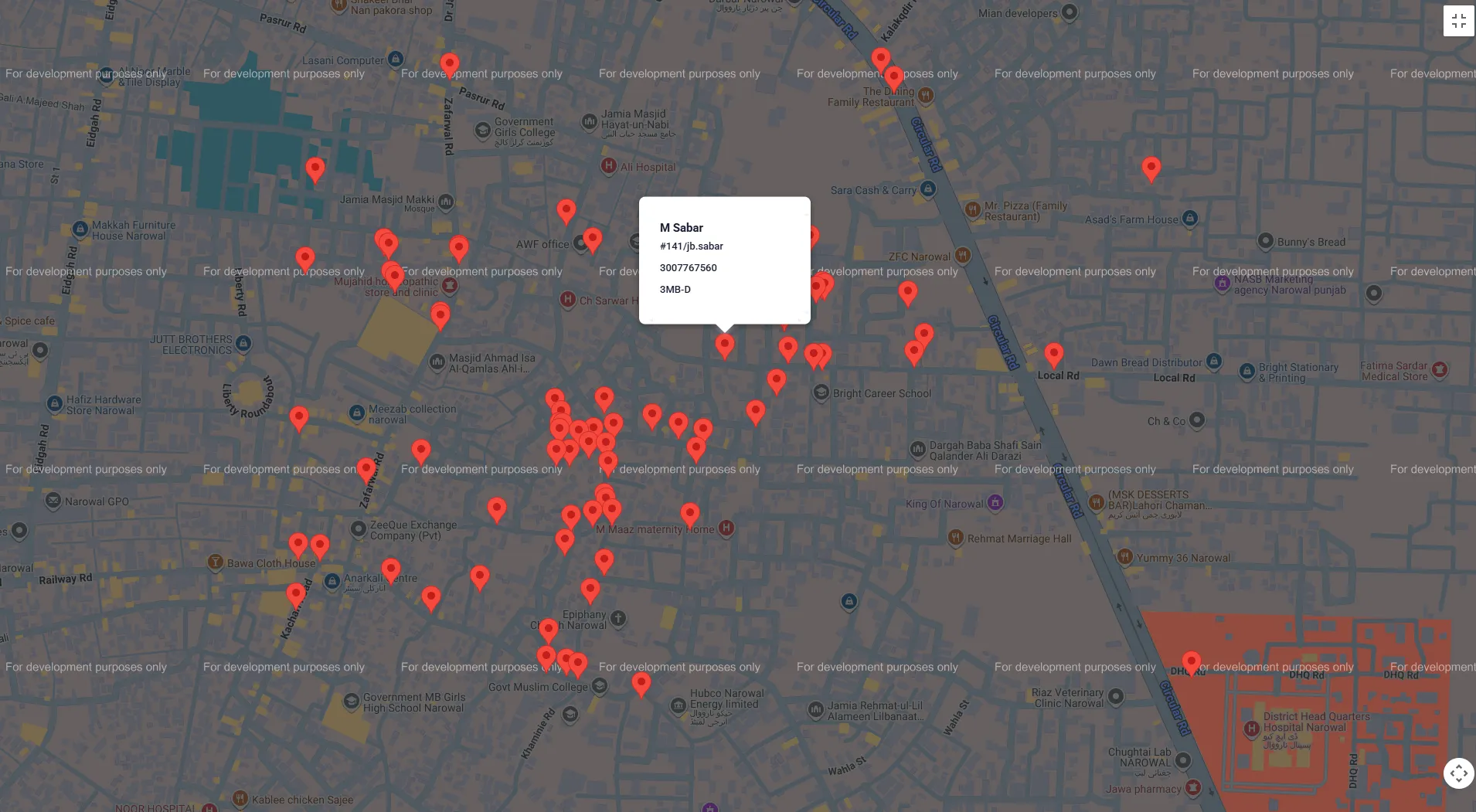Select the Dawn Bread Distributor icon

(1214, 362)
